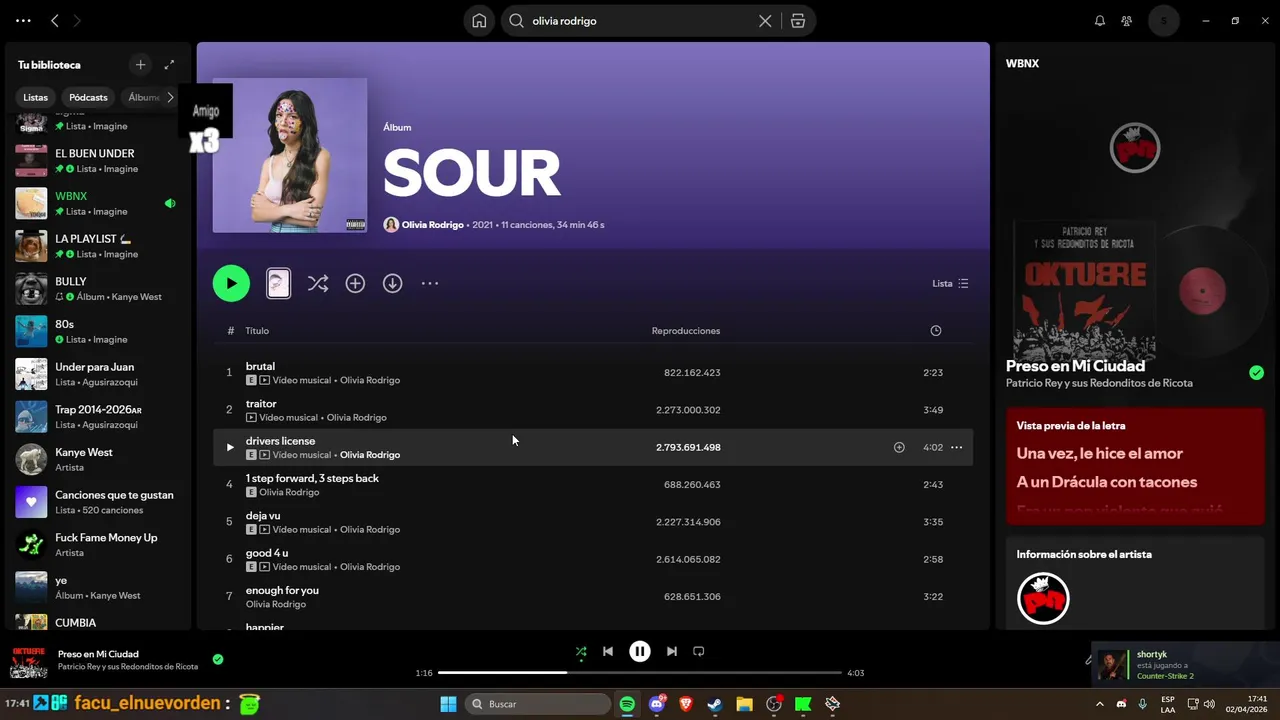
Task: Open the BULLY album by Kanye West
Action: [98, 289]
